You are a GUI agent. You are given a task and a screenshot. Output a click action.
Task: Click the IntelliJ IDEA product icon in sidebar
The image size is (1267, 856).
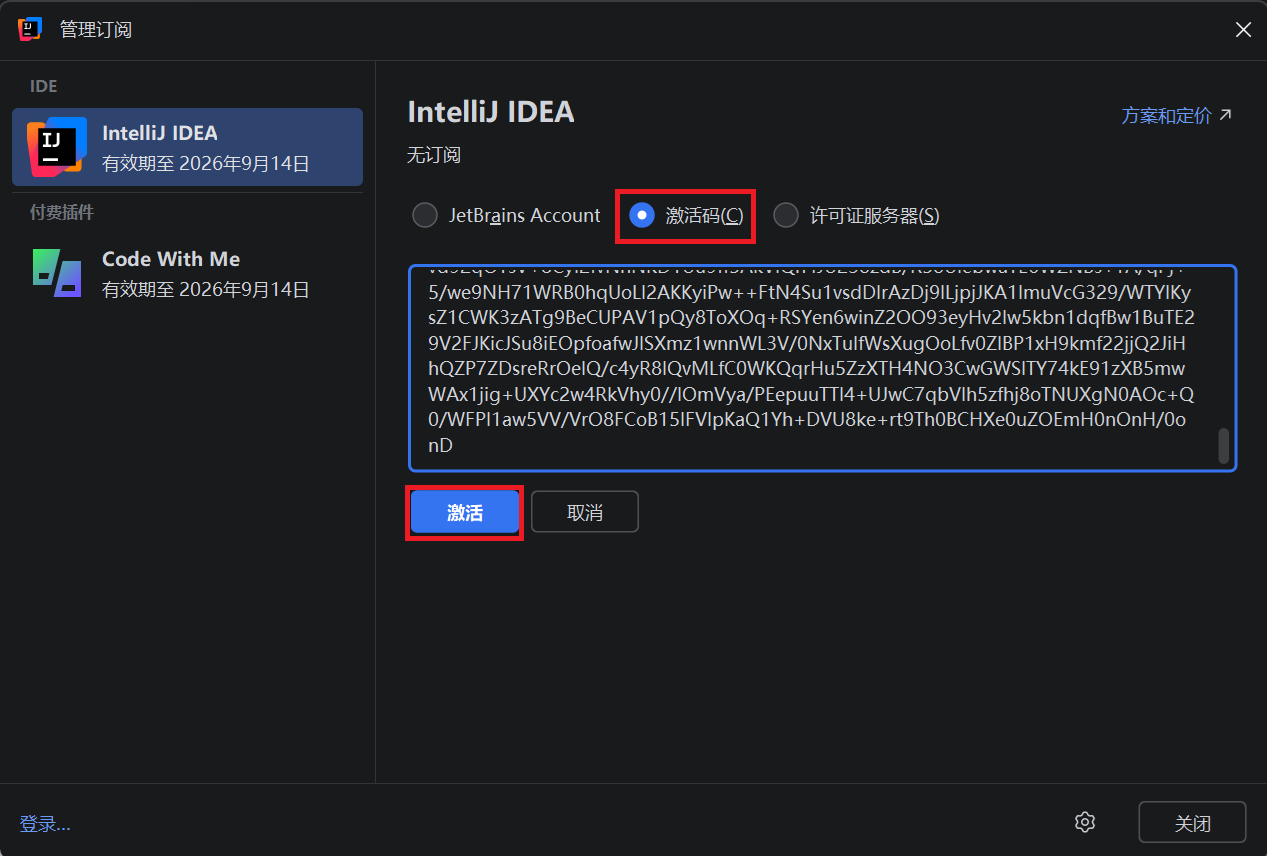coord(56,147)
